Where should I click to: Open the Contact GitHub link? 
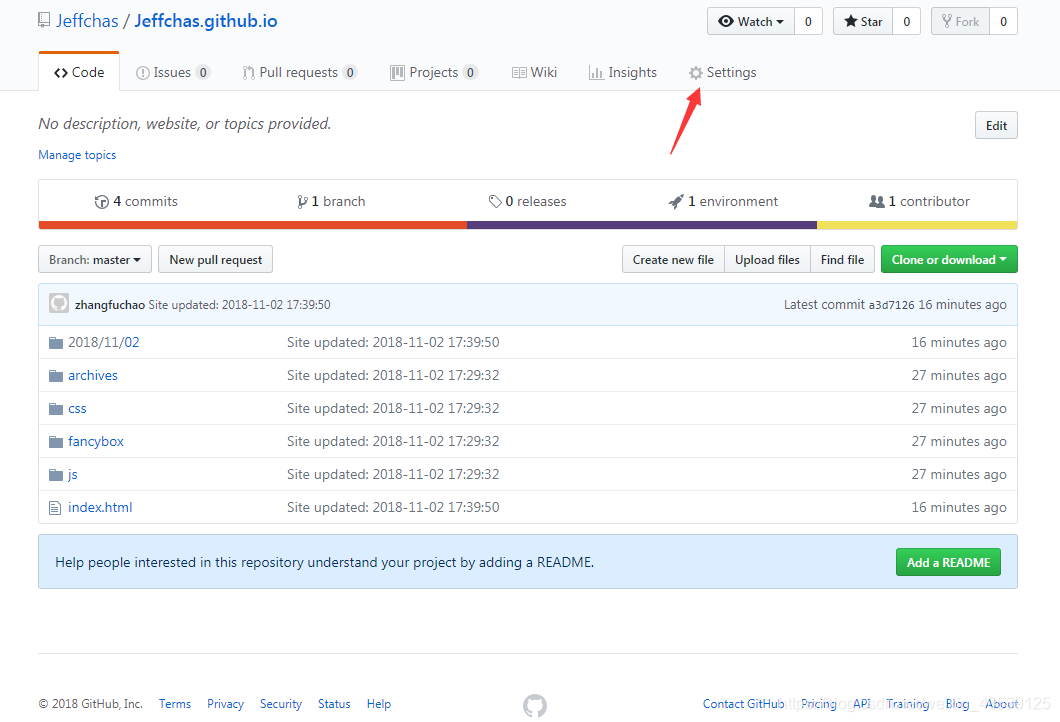tap(744, 704)
